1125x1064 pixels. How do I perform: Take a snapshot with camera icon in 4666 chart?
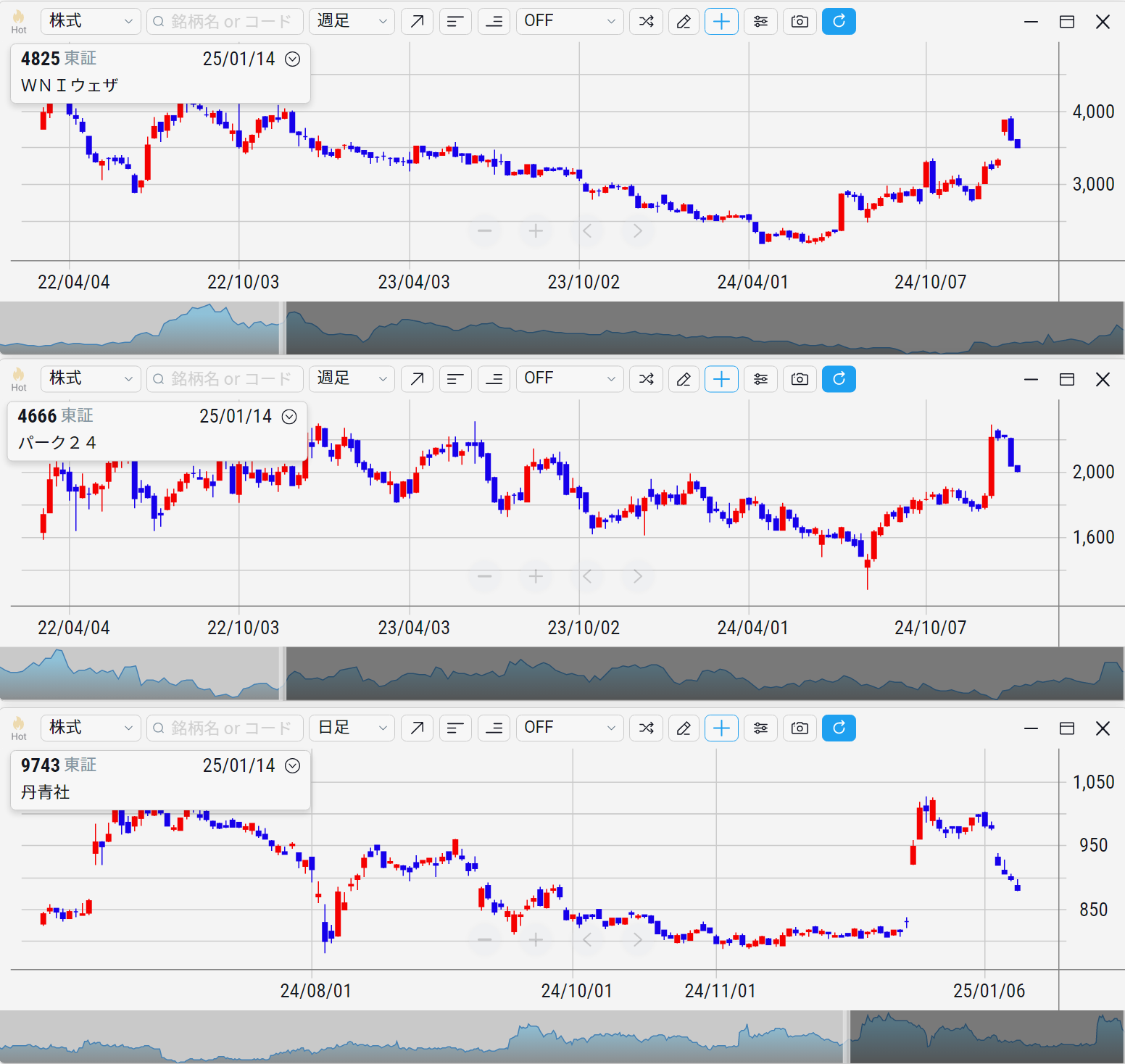(x=800, y=379)
